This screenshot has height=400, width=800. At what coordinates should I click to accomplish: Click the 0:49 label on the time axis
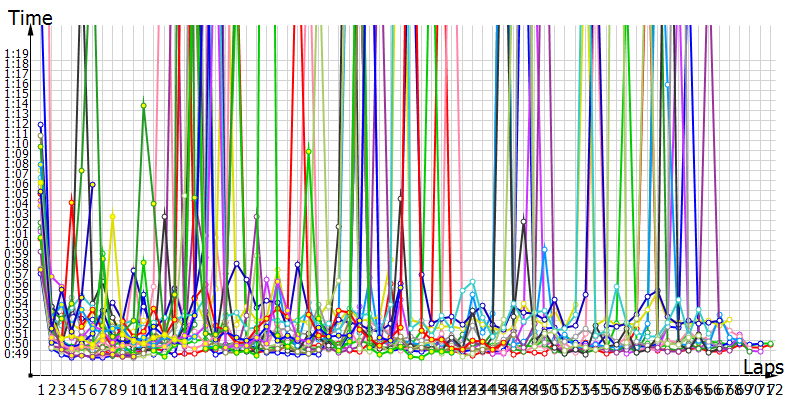(x=16, y=353)
